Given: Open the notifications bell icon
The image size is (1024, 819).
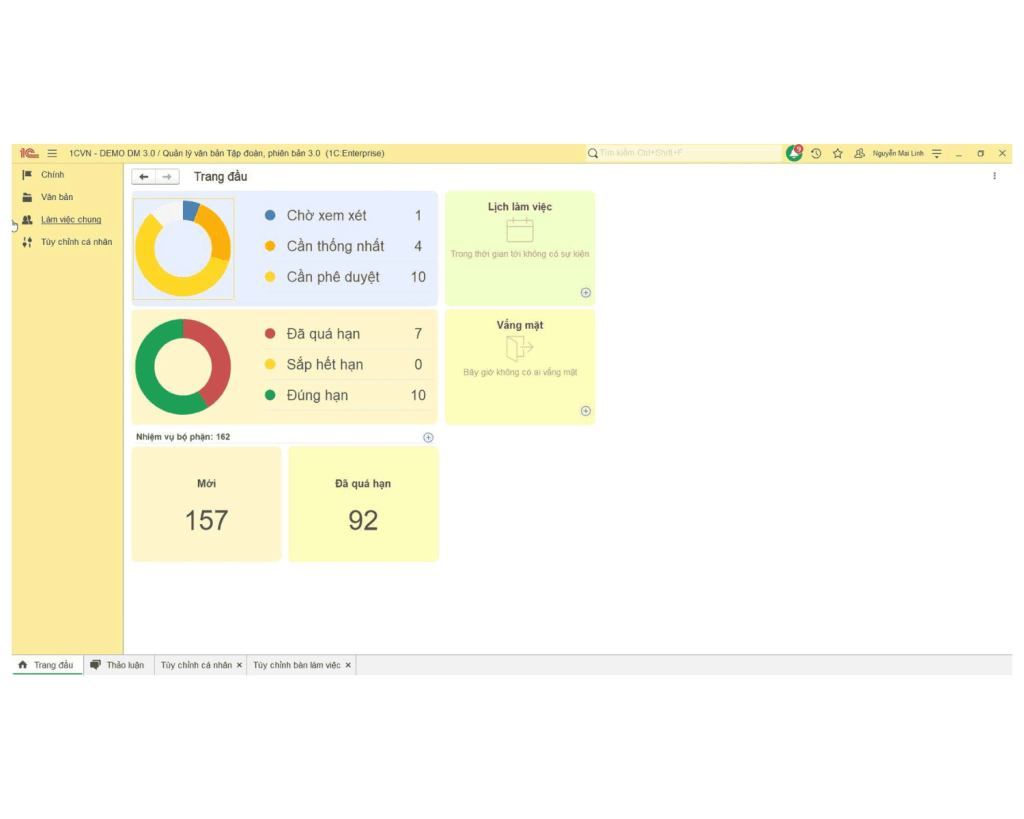Looking at the screenshot, I should 794,153.
